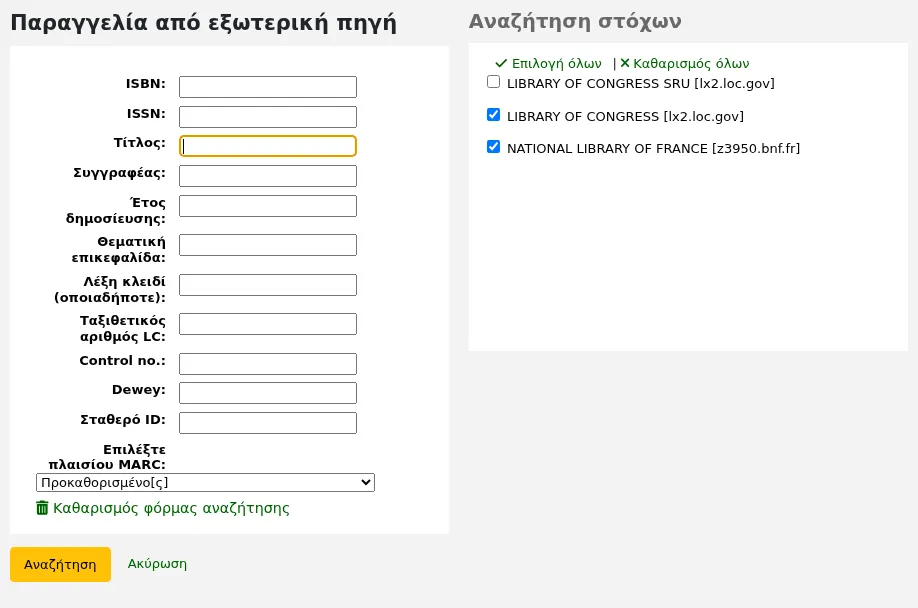This screenshot has height=608, width=918.
Task: Click the Επιλέξτε πλαισίου MARC label
Action: [107, 457]
